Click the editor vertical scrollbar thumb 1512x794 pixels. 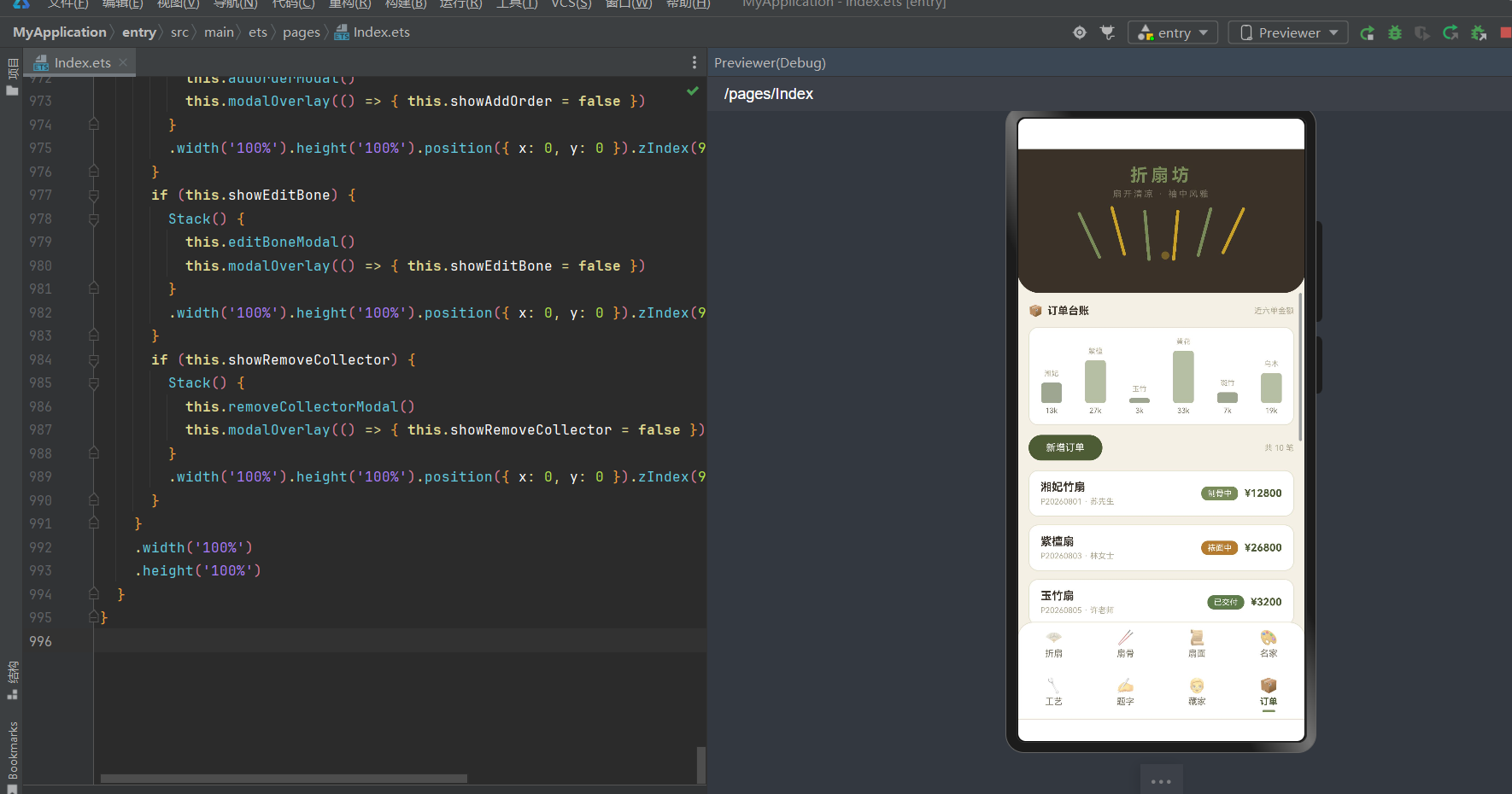700,765
